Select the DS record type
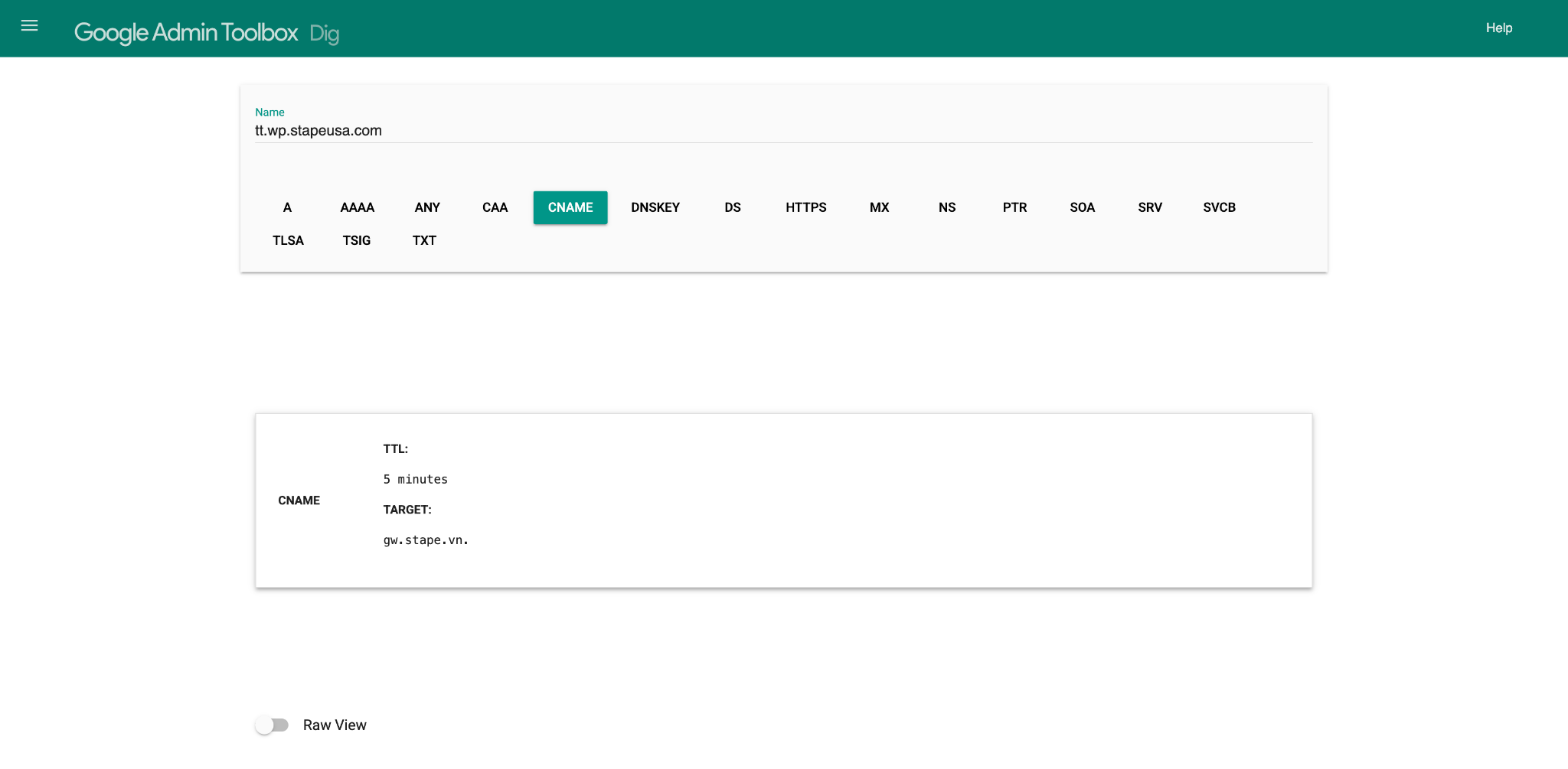1568x769 pixels. (733, 208)
